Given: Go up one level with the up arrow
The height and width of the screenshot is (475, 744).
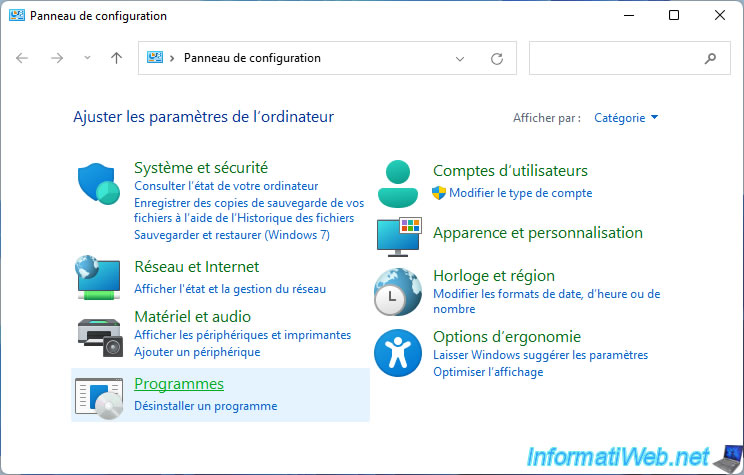Looking at the screenshot, I should (x=116, y=59).
